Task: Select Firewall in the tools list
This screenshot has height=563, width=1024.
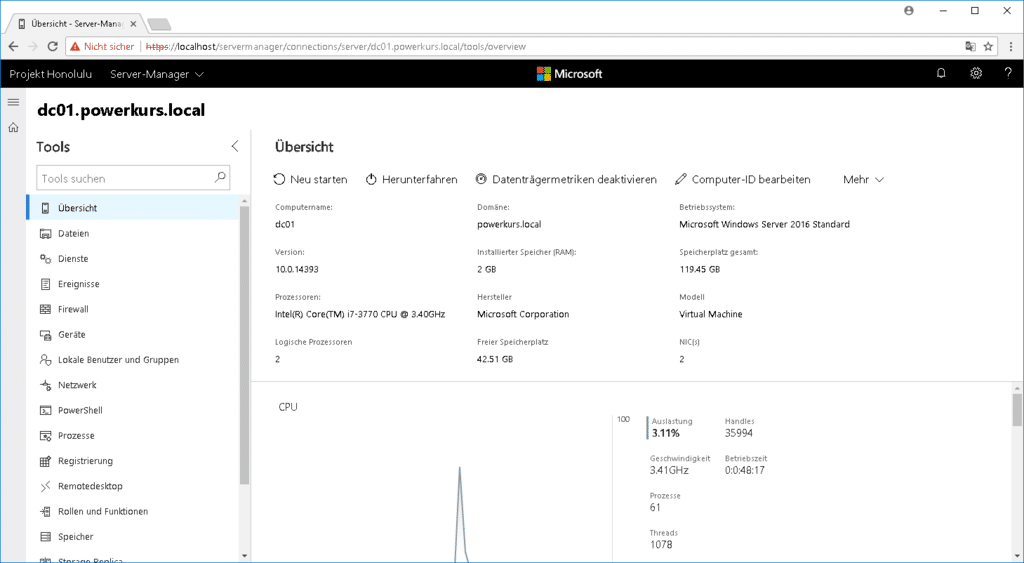Action: pos(73,309)
